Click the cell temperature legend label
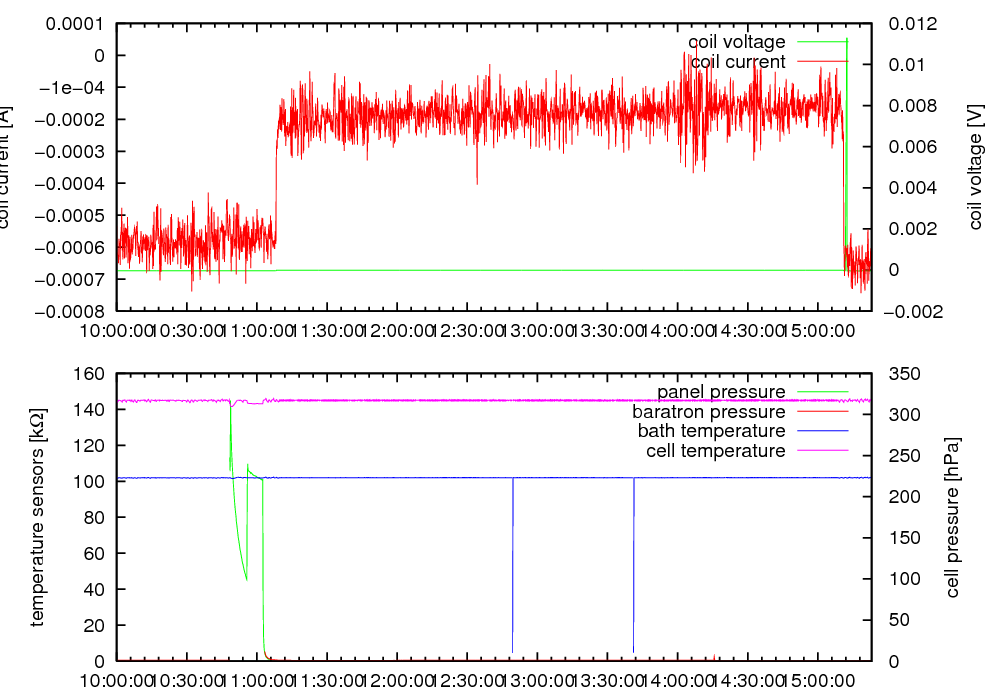 [x=715, y=451]
